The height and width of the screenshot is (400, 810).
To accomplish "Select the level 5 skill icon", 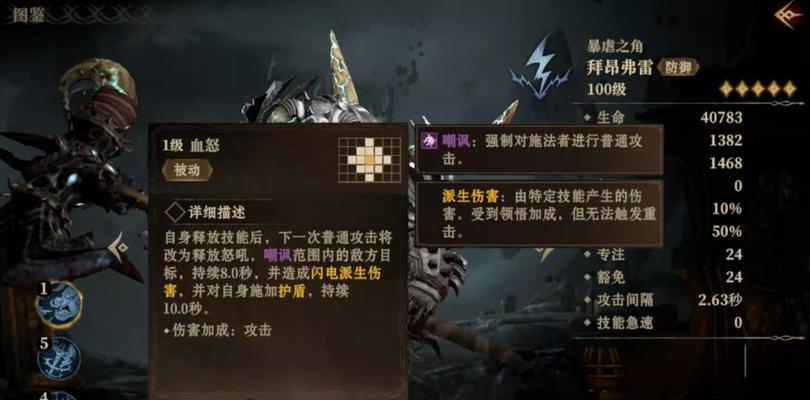I will coord(59,359).
